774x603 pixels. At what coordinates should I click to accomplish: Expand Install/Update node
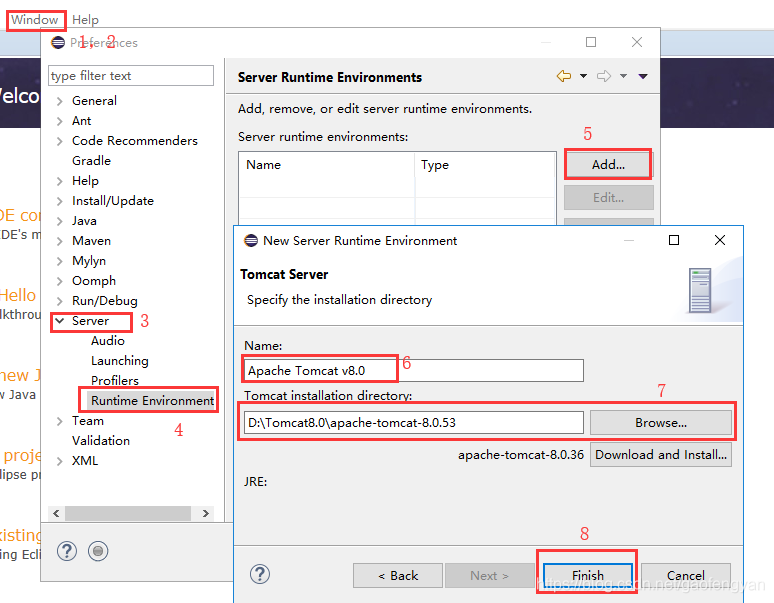pos(60,201)
